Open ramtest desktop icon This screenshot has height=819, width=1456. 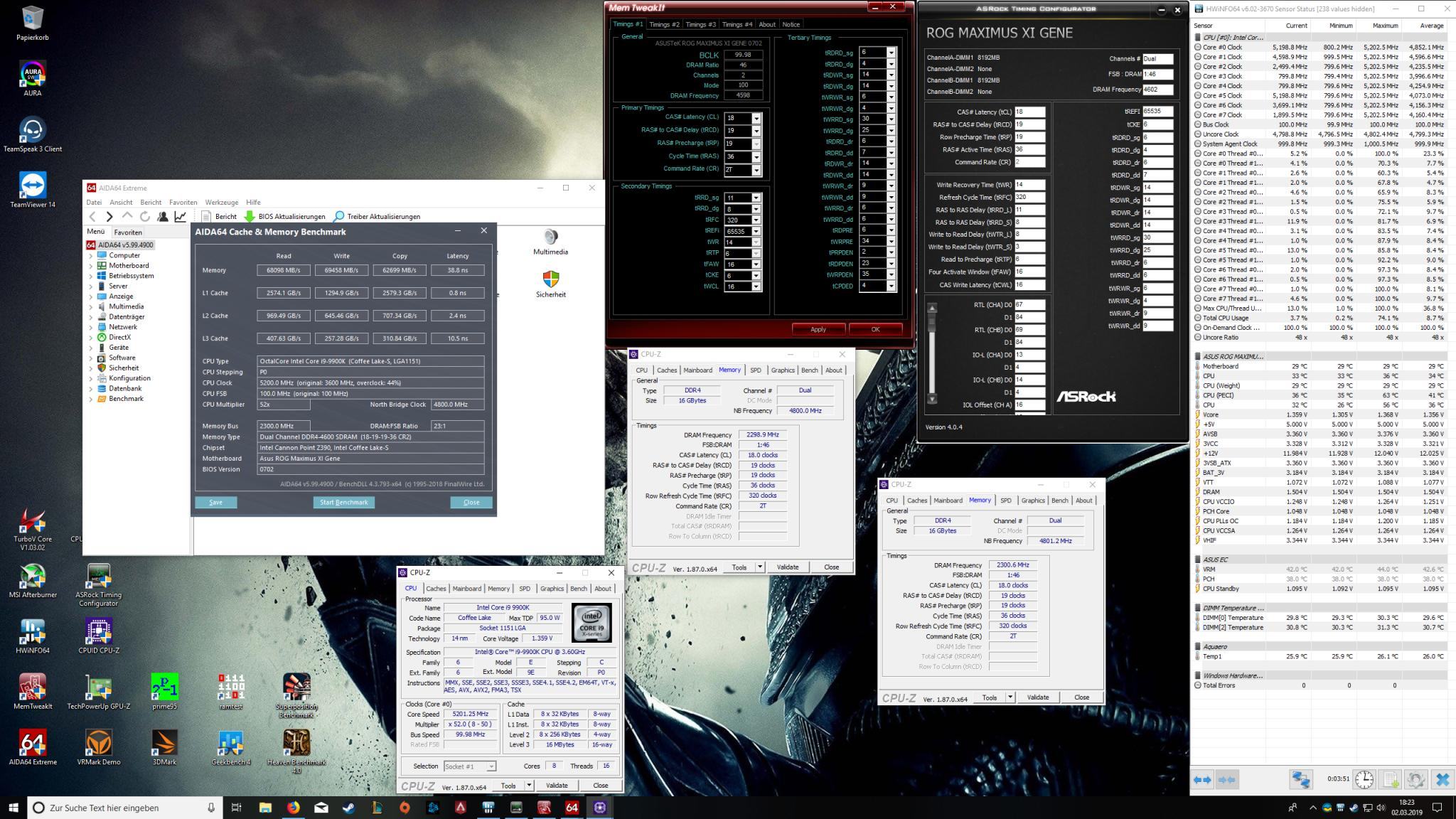[231, 691]
